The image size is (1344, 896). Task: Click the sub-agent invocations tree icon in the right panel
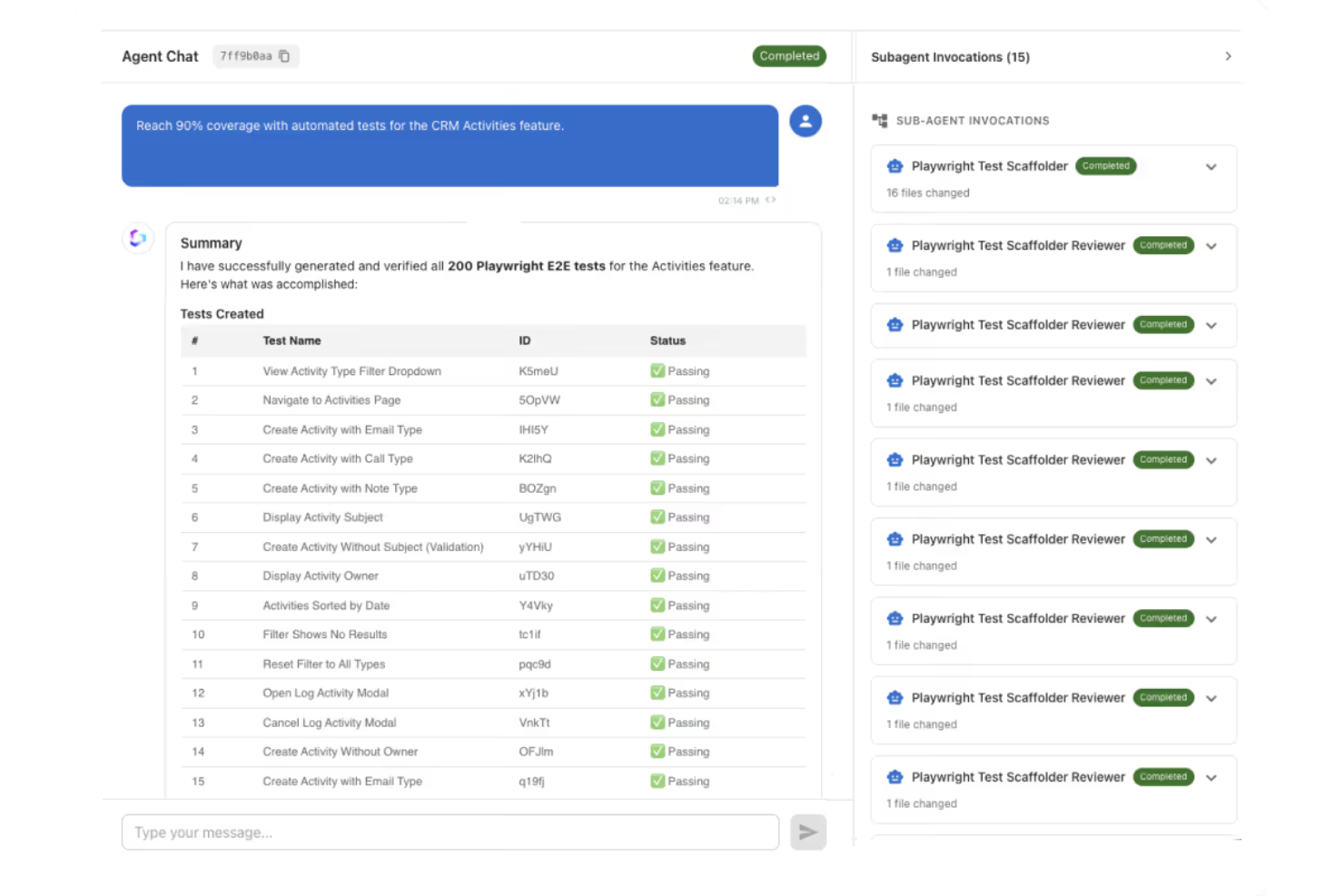[879, 120]
